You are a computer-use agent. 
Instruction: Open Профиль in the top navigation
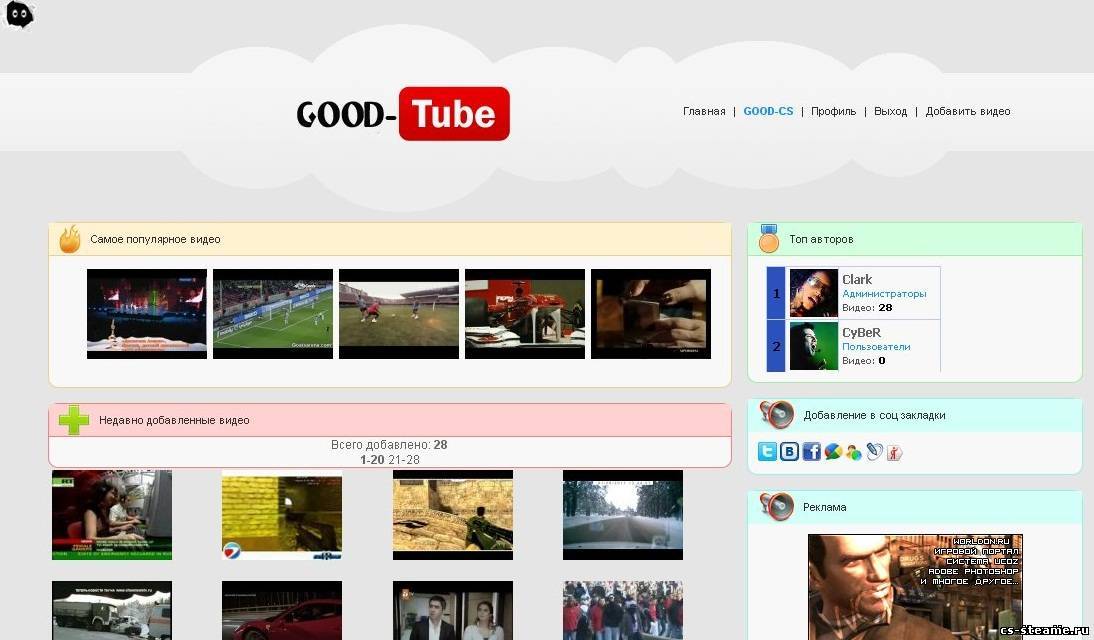[833, 111]
